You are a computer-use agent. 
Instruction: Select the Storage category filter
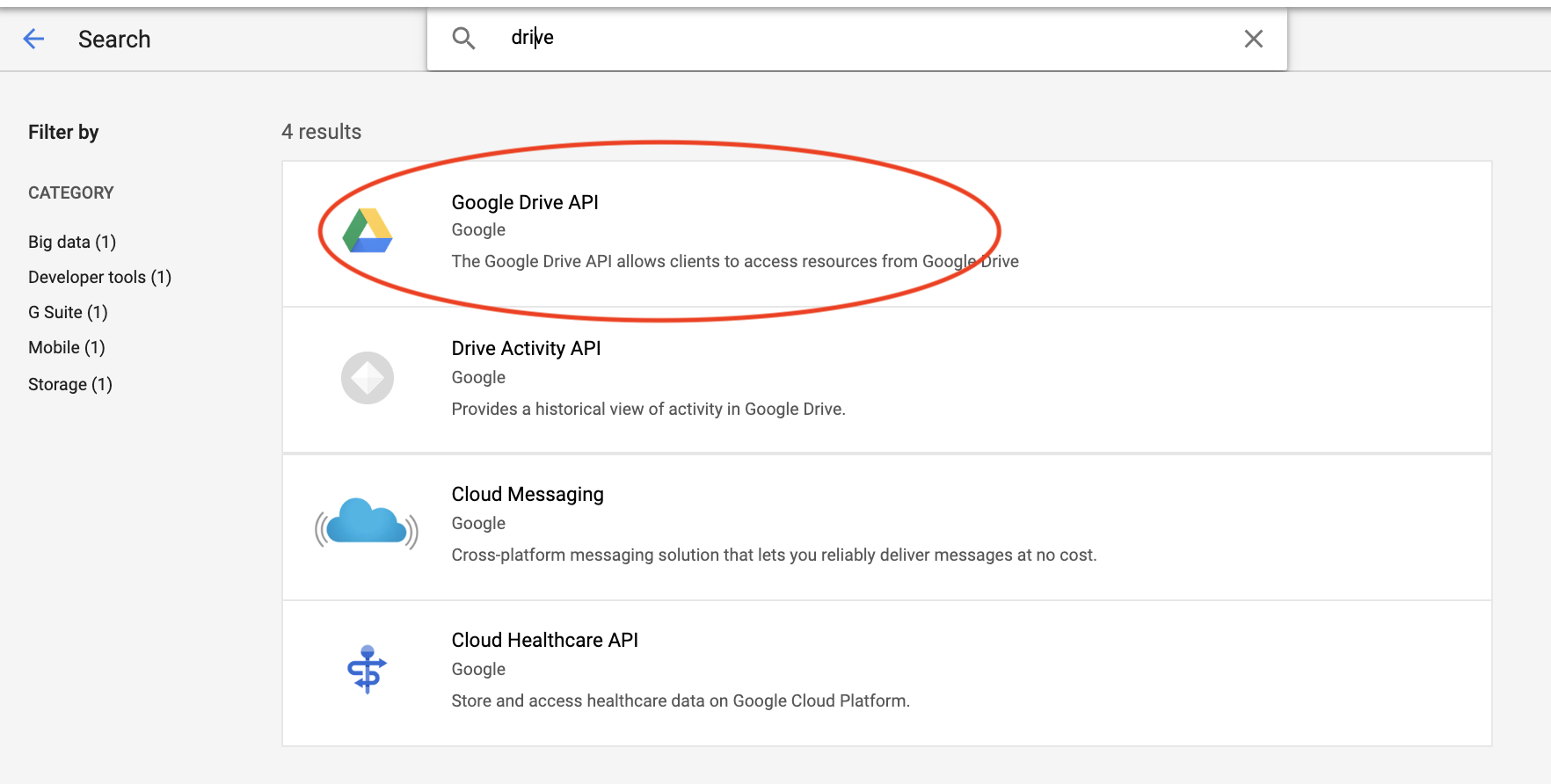click(70, 384)
